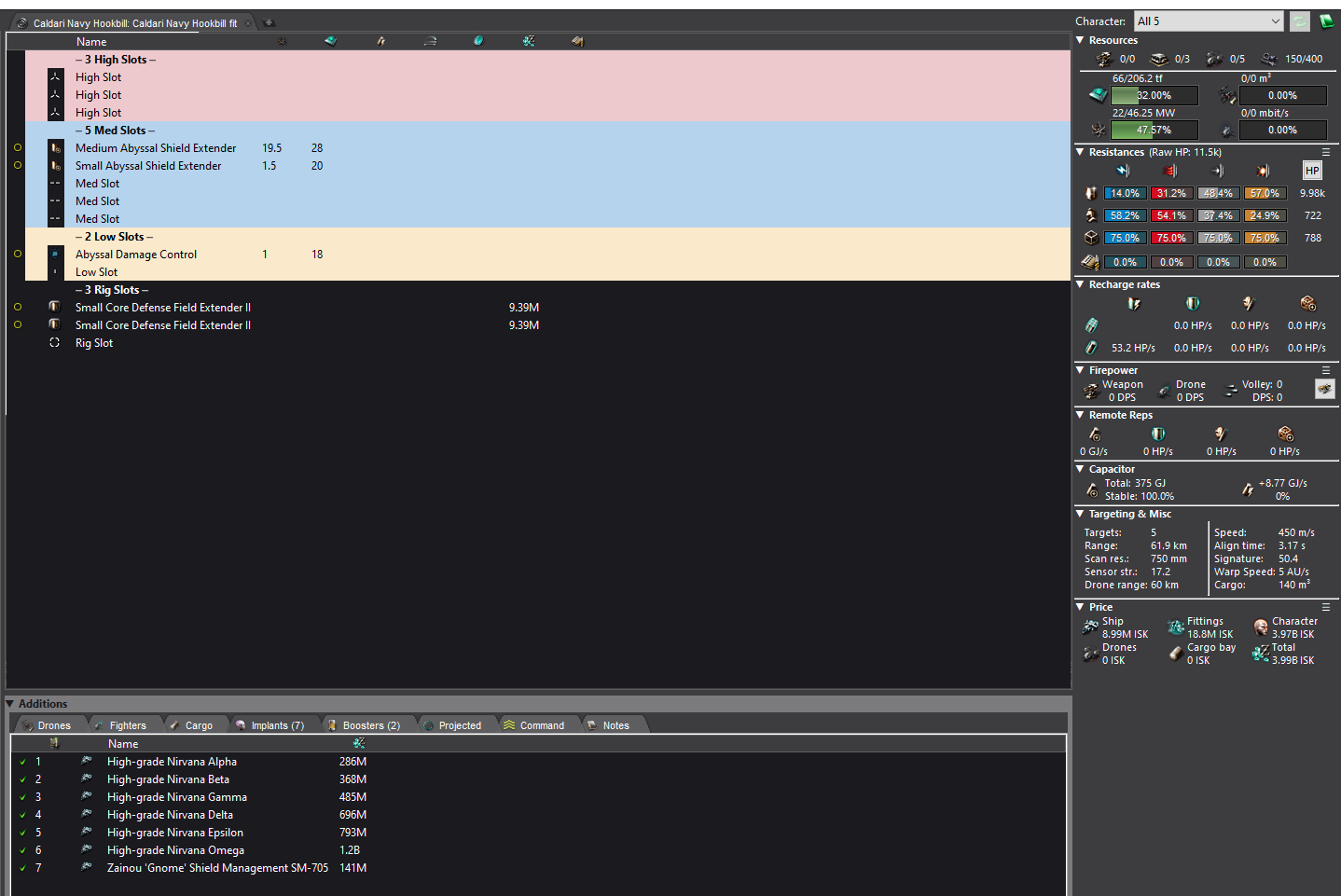
Task: Collapse the Remote Reps section
Action: tap(1080, 415)
